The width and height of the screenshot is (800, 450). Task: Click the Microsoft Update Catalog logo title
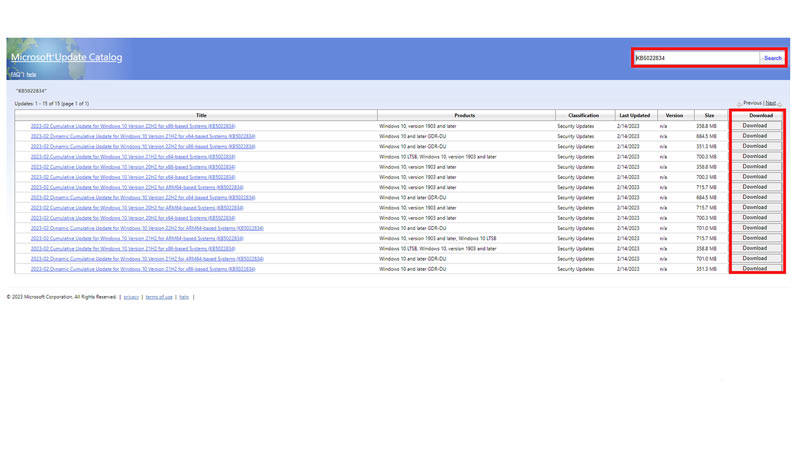pyautogui.click(x=66, y=57)
